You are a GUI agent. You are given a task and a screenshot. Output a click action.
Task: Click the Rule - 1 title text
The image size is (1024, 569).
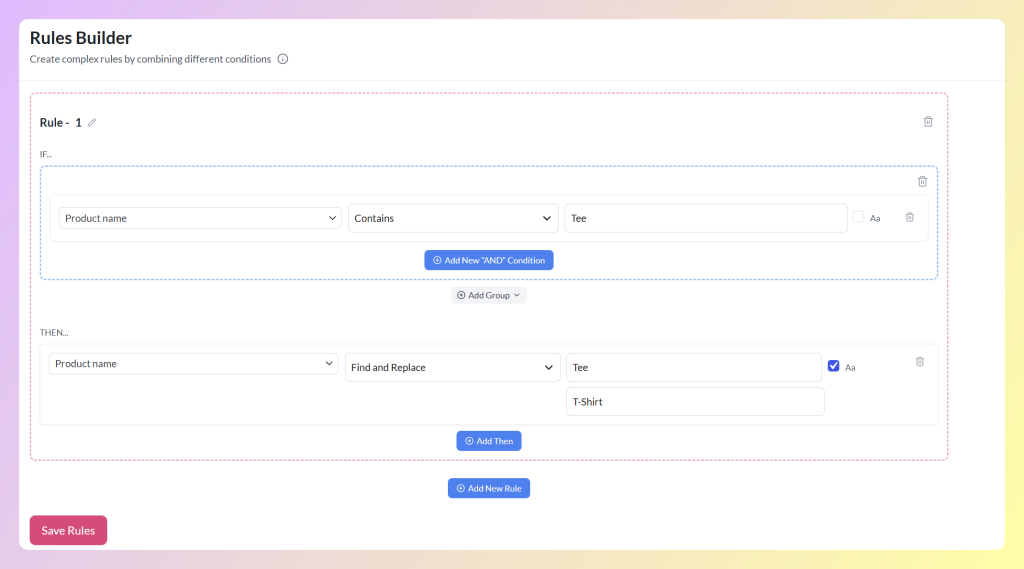pos(61,122)
